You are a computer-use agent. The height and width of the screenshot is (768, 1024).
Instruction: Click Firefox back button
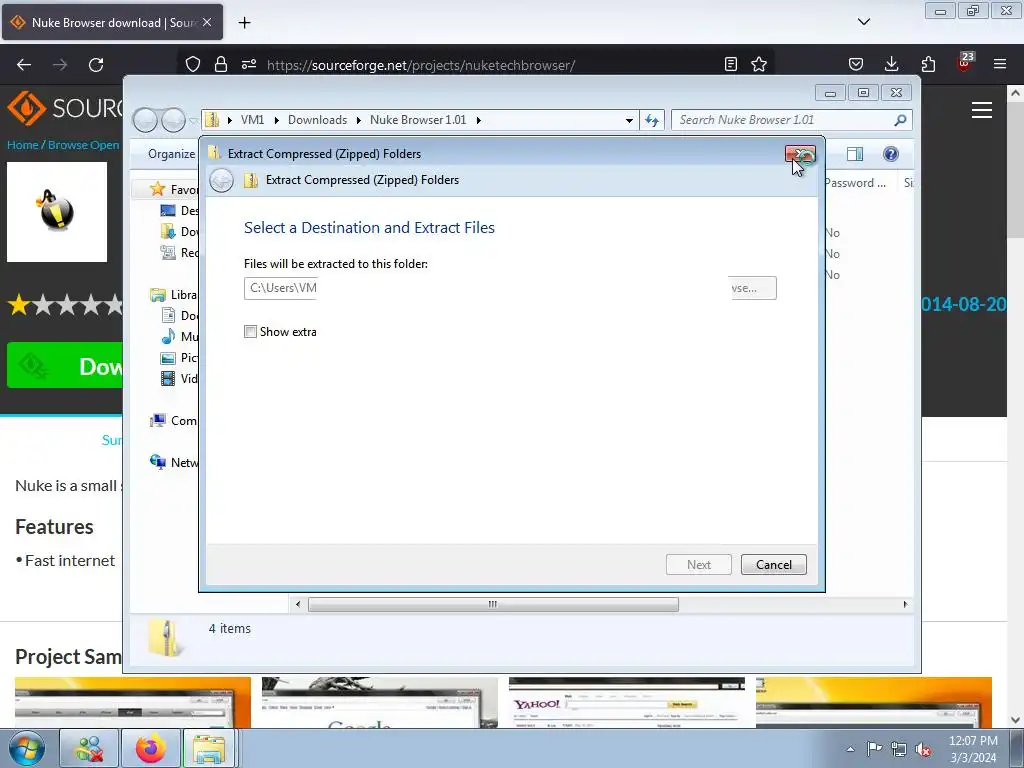click(x=24, y=65)
